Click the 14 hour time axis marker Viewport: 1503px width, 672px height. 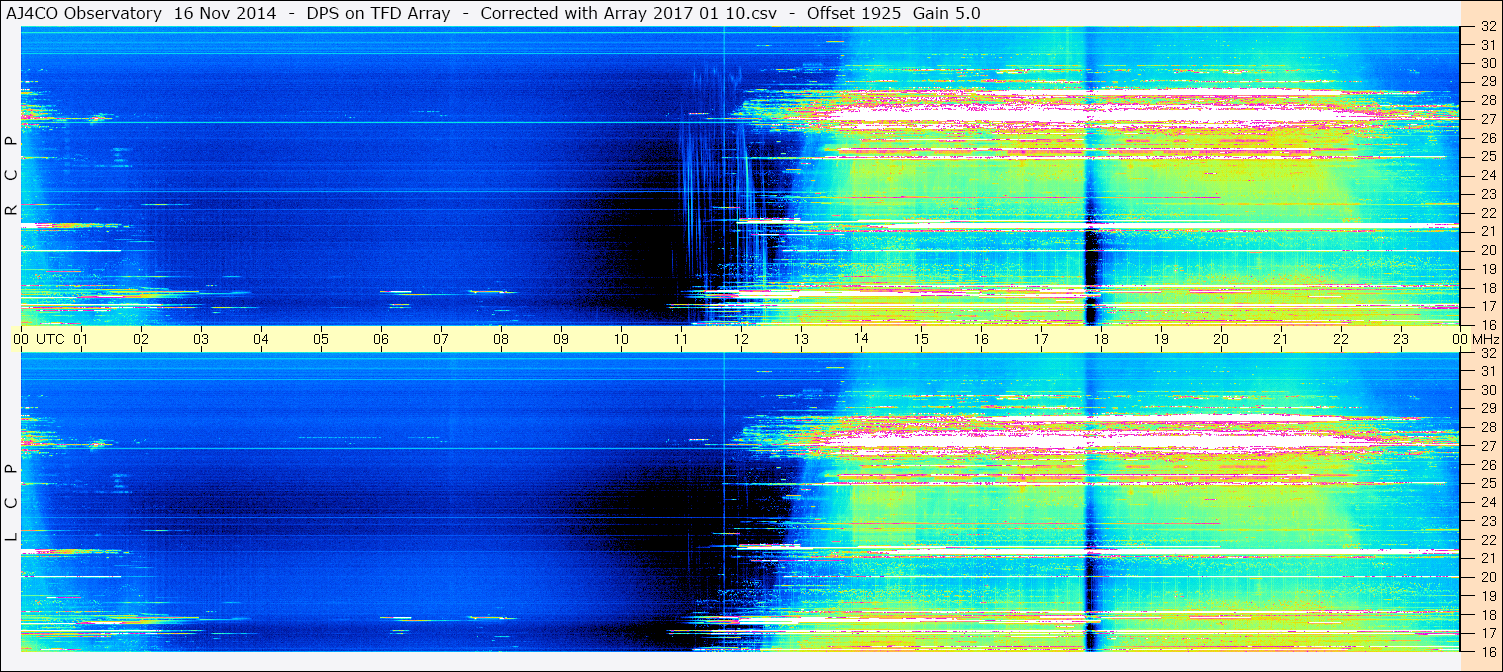861,339
